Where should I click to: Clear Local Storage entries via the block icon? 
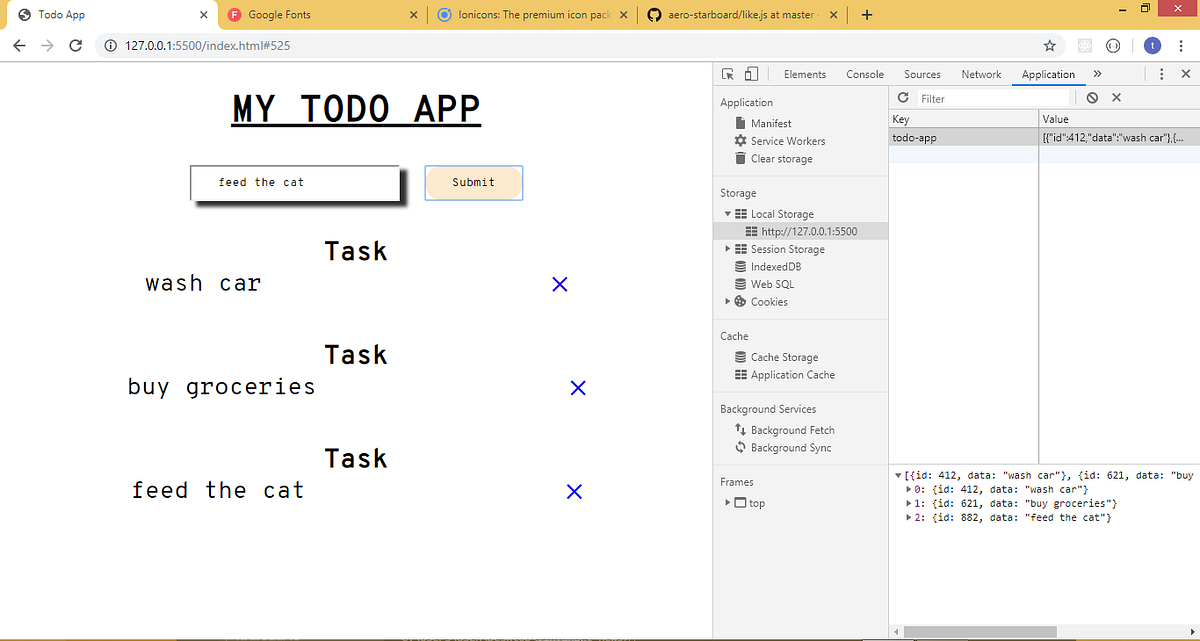1092,97
